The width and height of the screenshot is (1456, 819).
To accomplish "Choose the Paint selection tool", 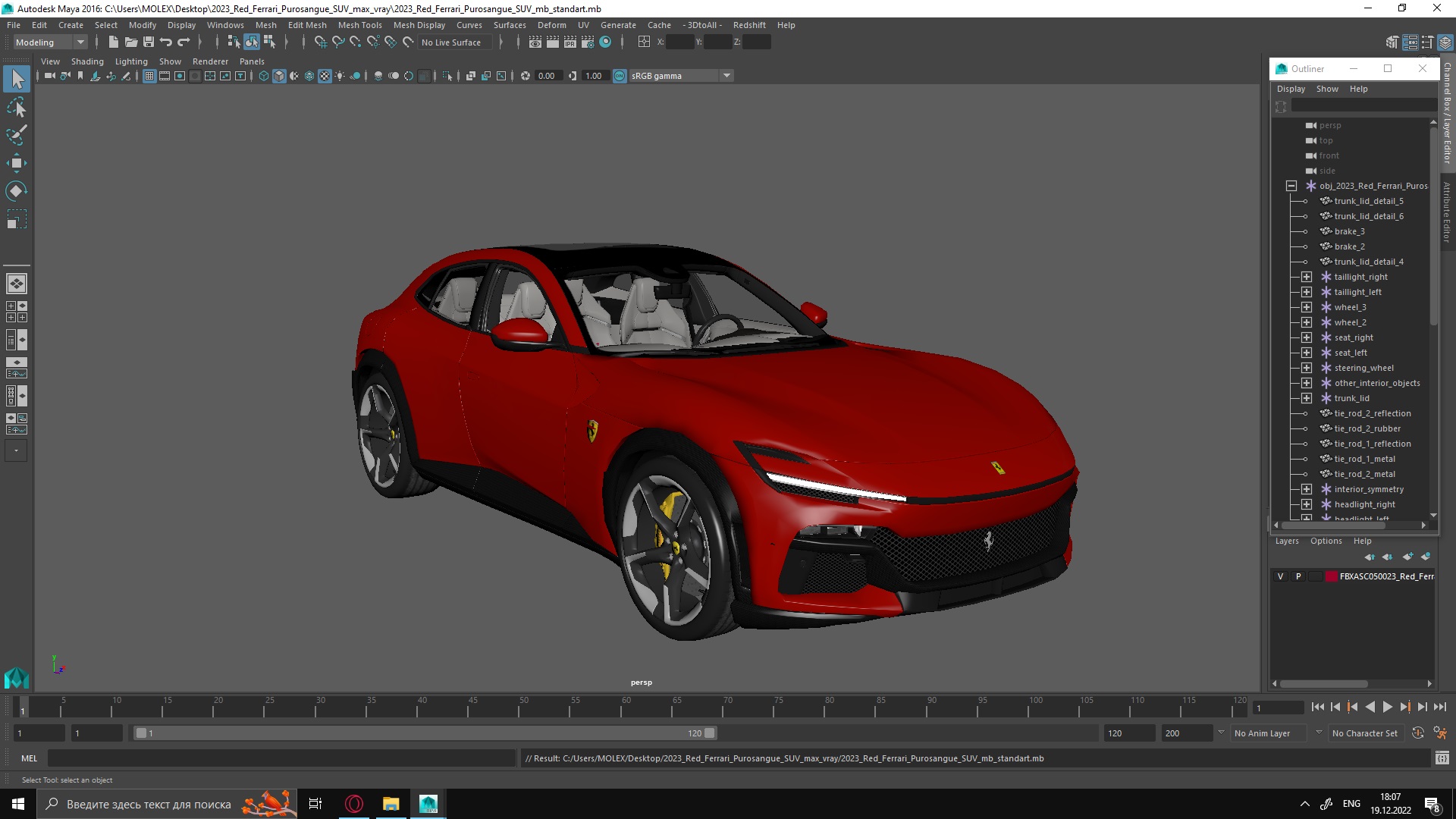I will [17, 135].
